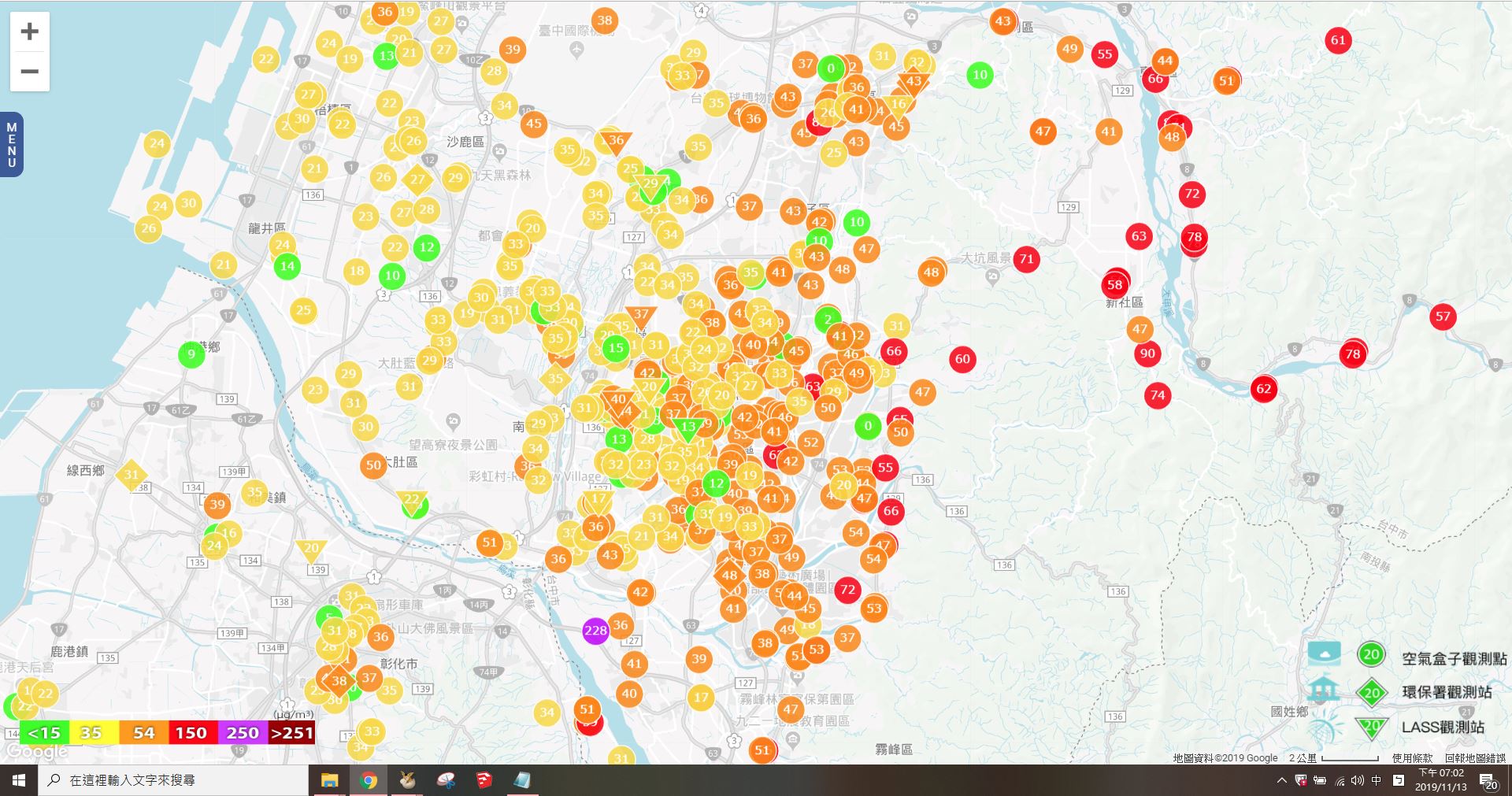This screenshot has width=1512, height=796.
Task: Click the dark red >251 legend swatch
Action: tap(291, 733)
